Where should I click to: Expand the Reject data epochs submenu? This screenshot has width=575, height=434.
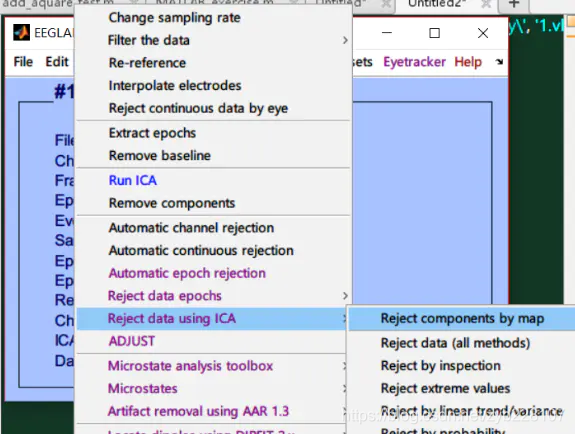213,296
